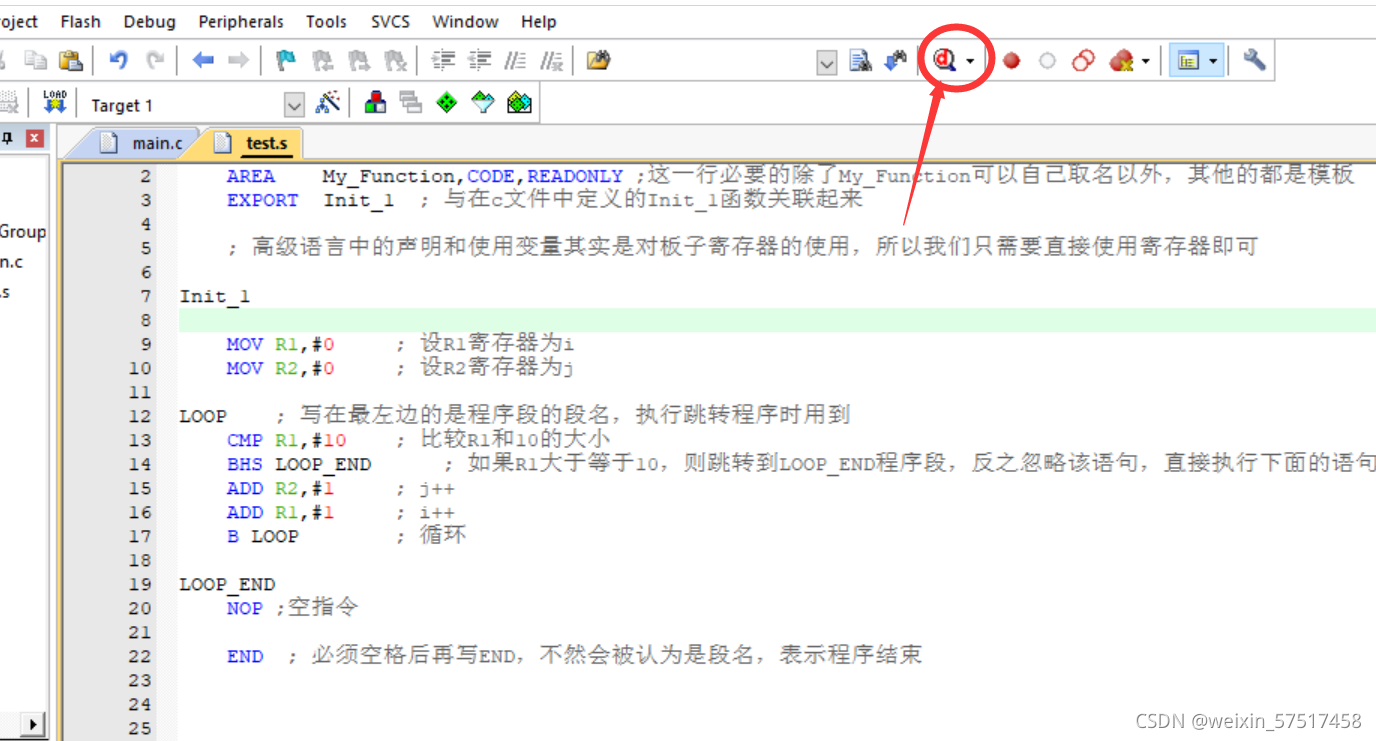Expand the window layout dropdown arrow
The height and width of the screenshot is (741, 1376).
click(1213, 62)
